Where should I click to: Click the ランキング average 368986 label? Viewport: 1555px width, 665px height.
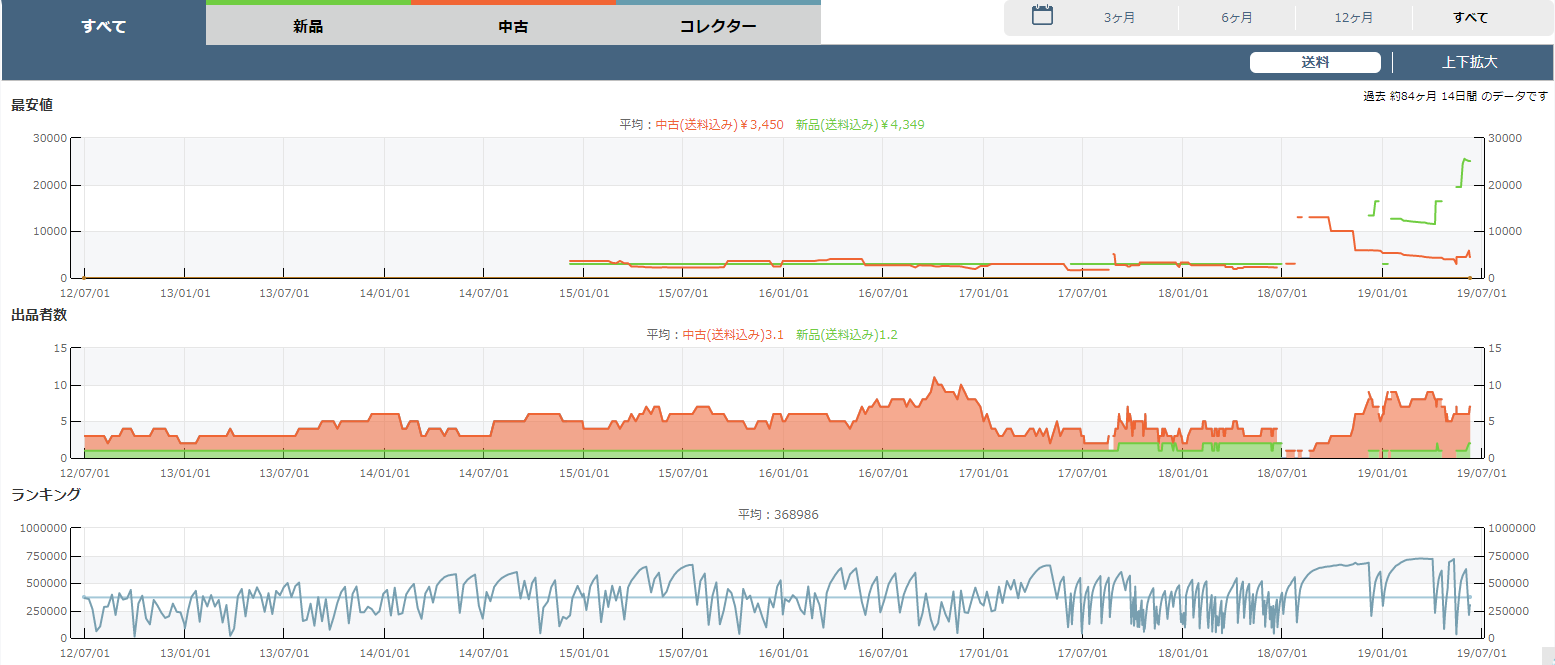pos(779,515)
